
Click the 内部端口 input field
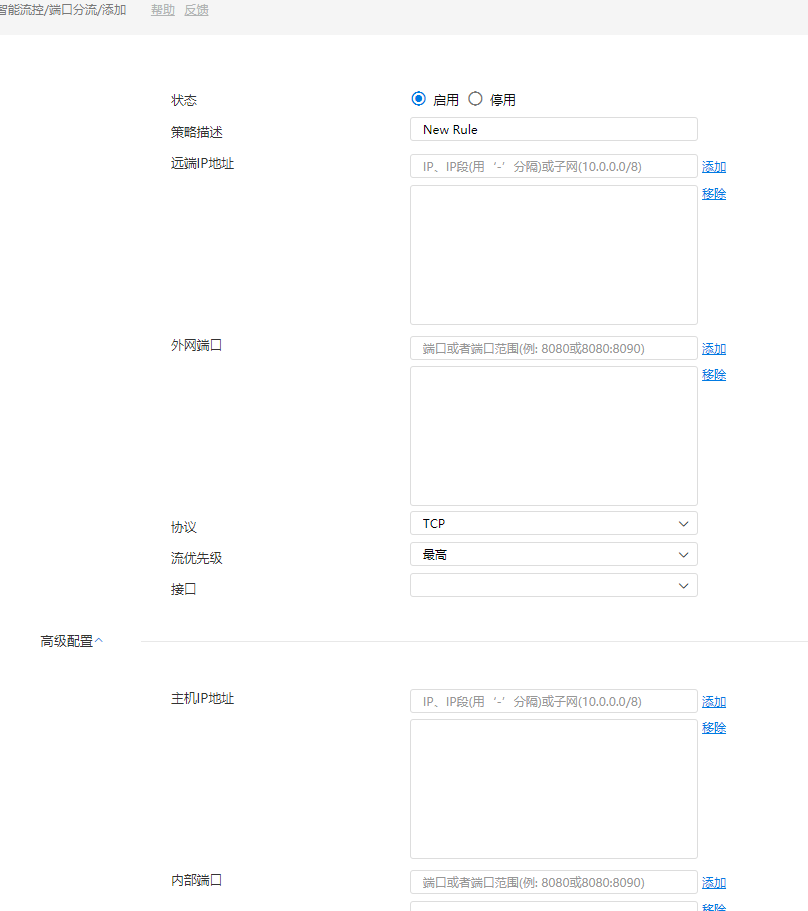pyautogui.click(x=553, y=882)
